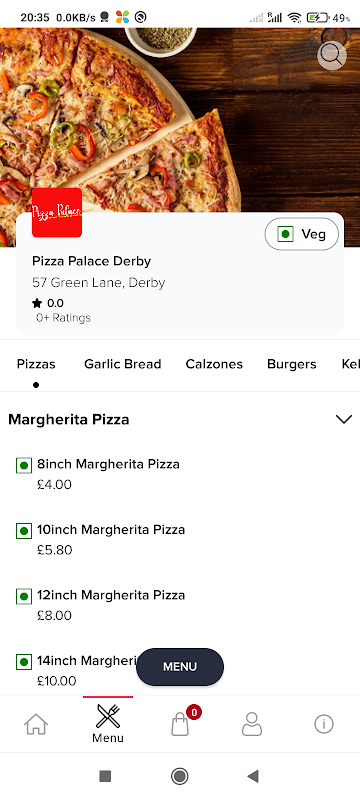This screenshot has height=800, width=360.
Task: Switch to the Calzones category tab
Action: point(214,364)
